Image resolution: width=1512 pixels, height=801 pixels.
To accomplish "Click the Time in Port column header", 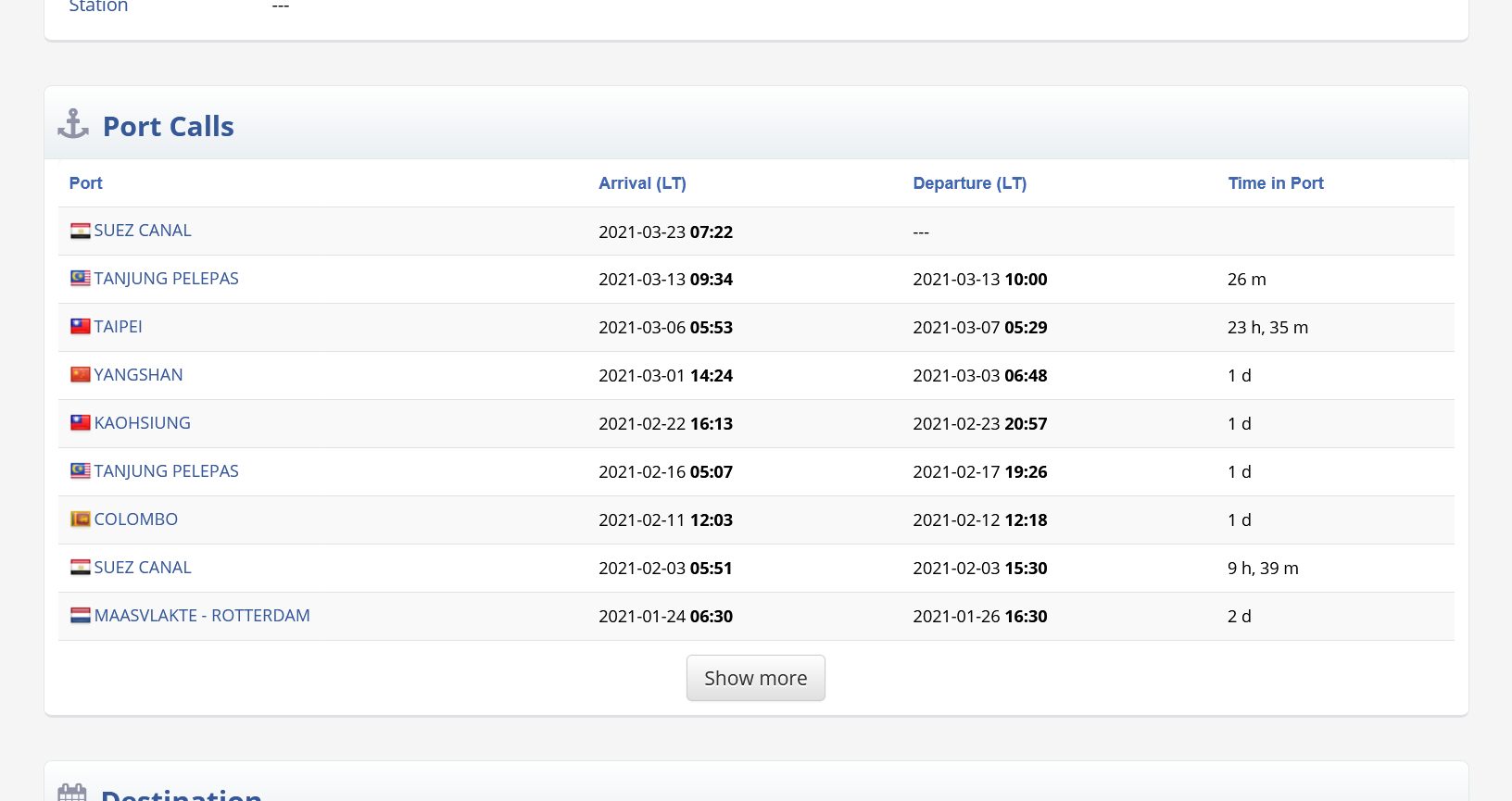I will coord(1276,183).
